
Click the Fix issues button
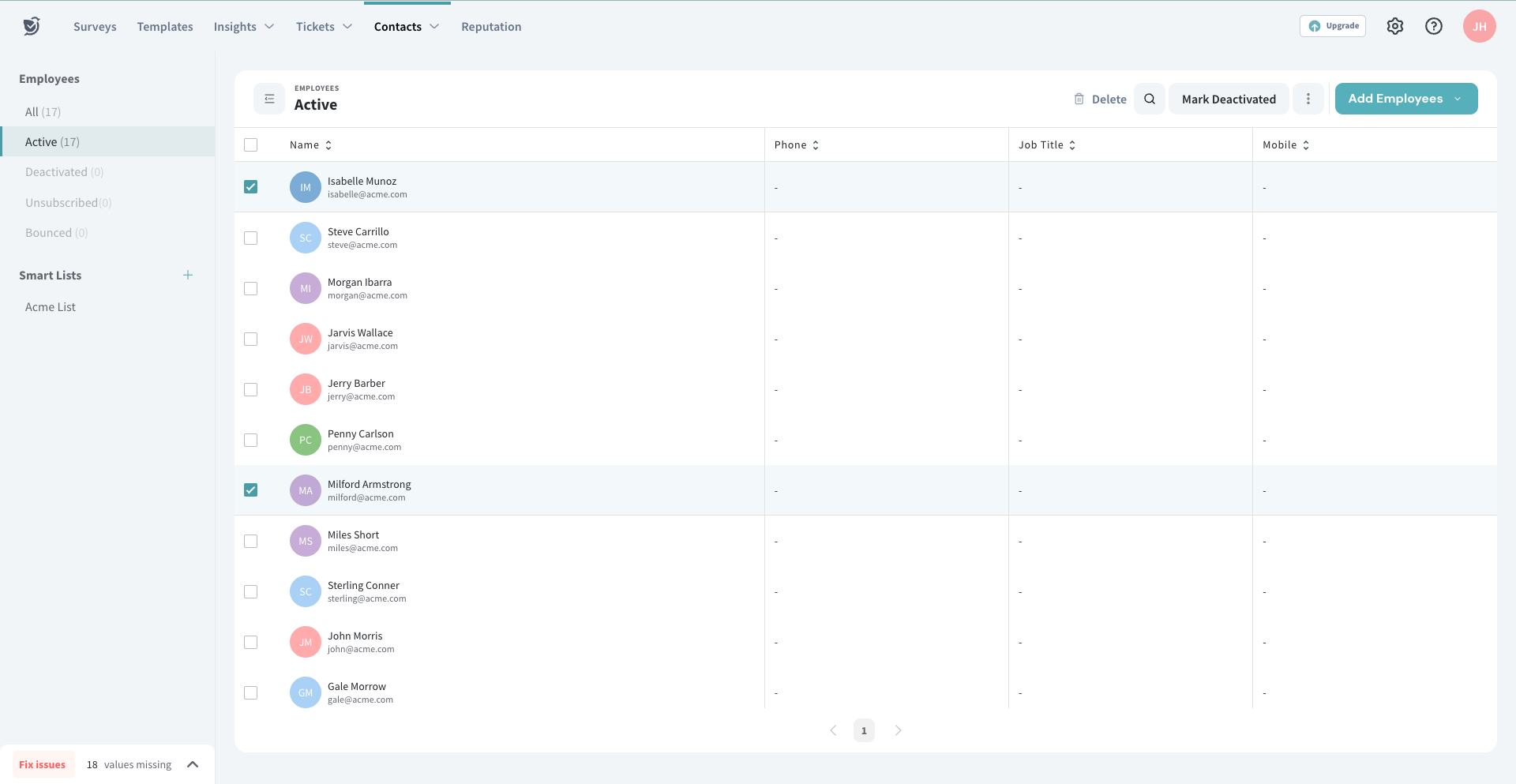point(43,764)
